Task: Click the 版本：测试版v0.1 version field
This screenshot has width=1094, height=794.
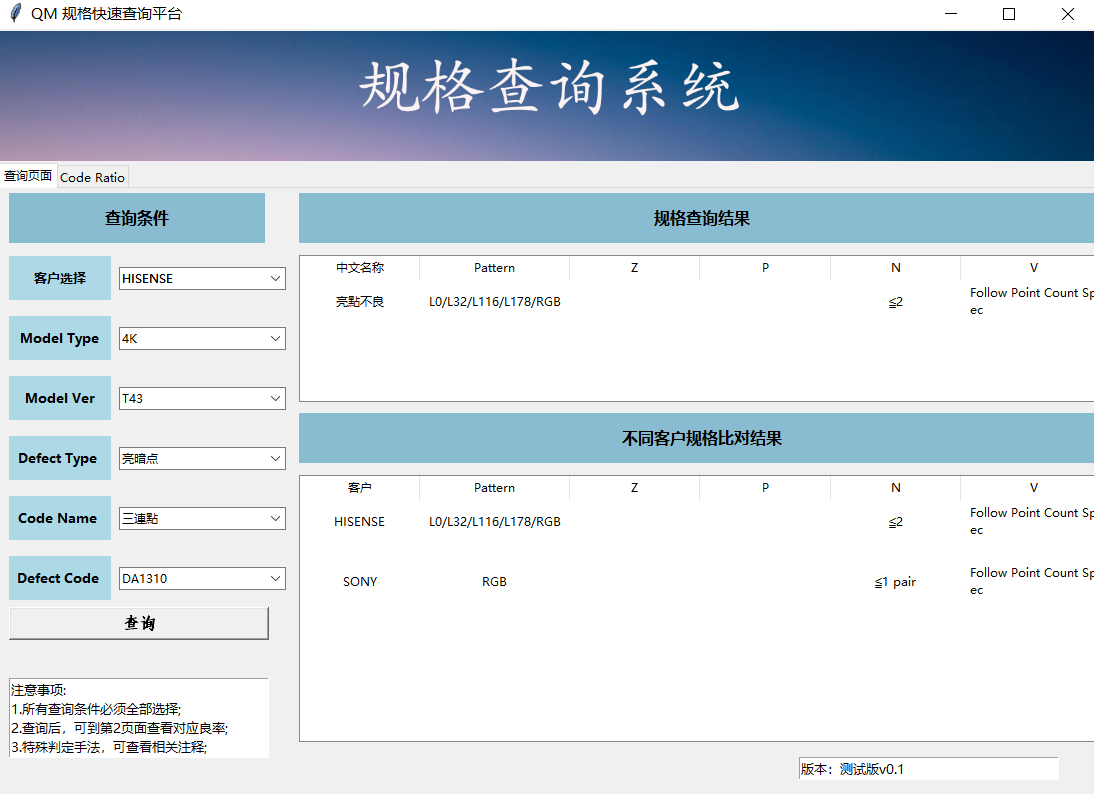Action: (x=929, y=769)
